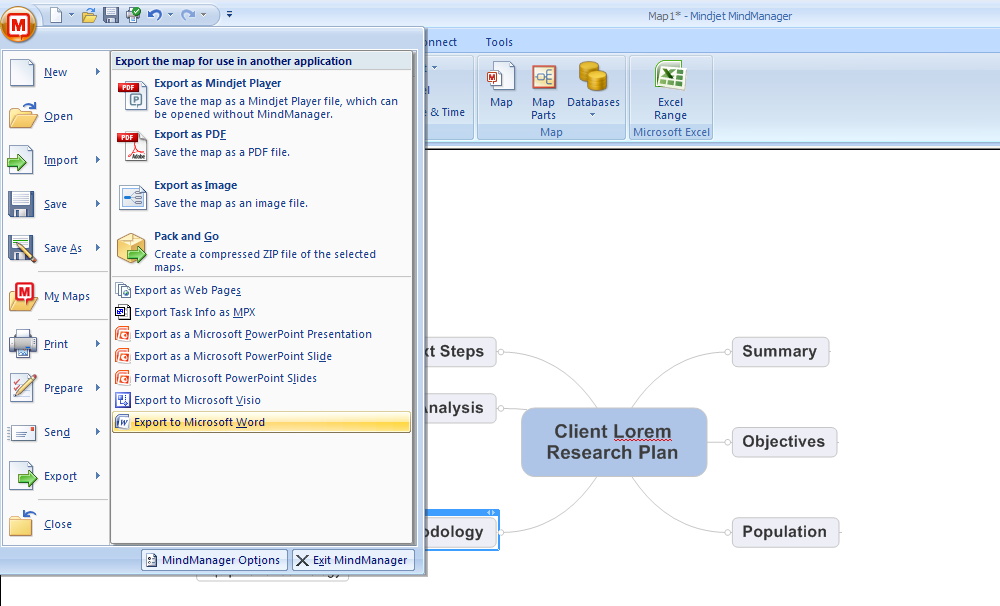Select the Population topic on the map

[784, 532]
